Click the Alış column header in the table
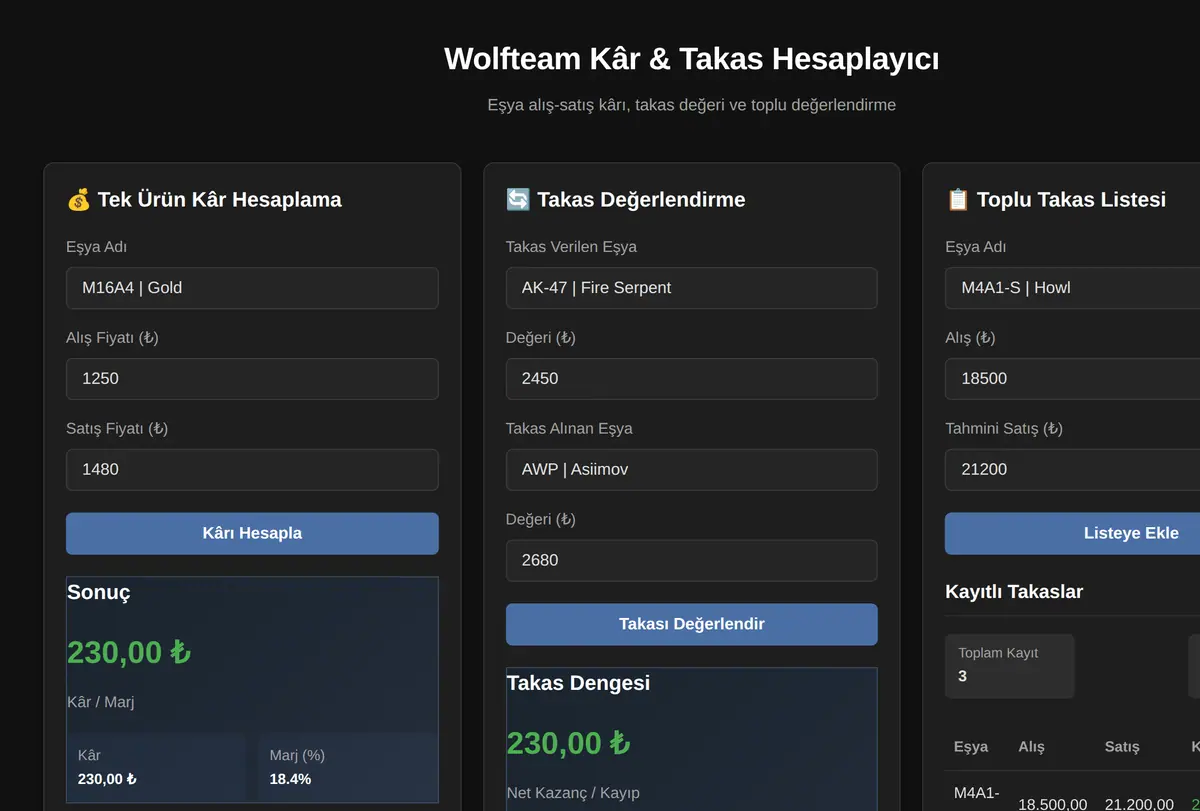 1031,747
